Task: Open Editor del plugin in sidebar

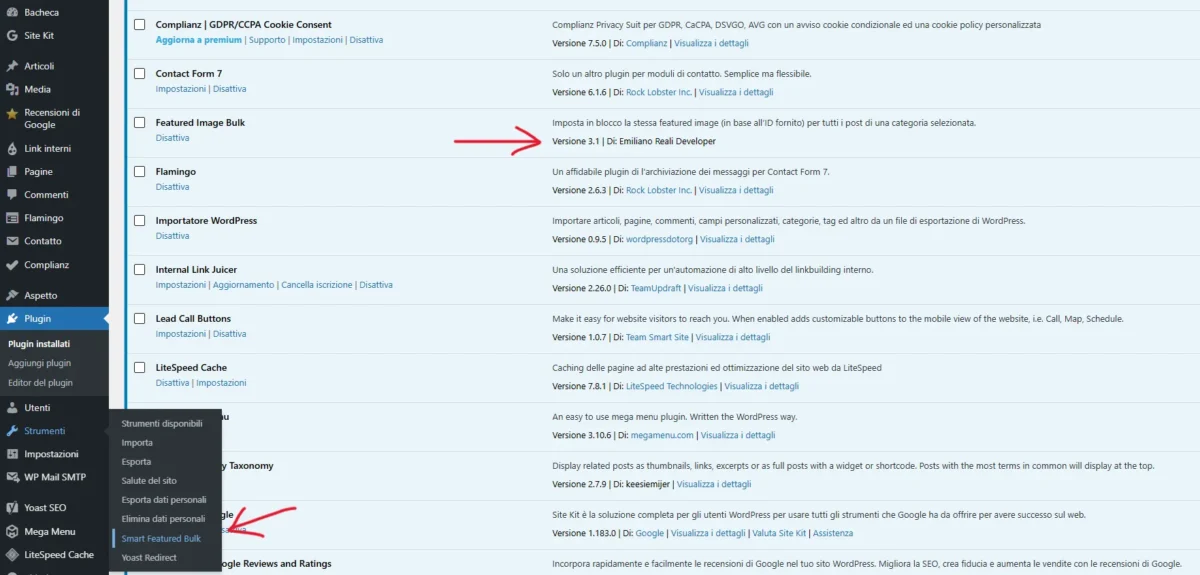Action: click(40, 382)
